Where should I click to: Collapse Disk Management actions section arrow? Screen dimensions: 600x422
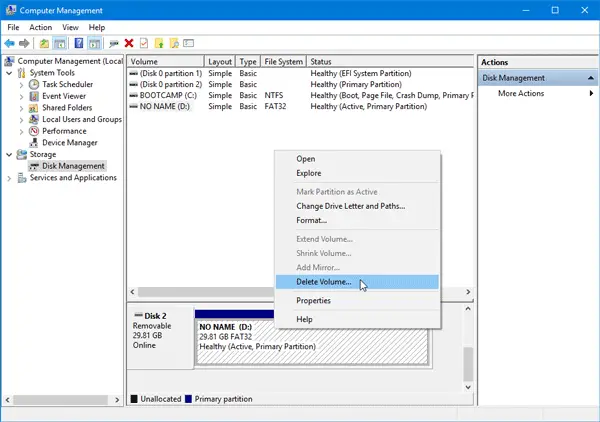(591, 78)
